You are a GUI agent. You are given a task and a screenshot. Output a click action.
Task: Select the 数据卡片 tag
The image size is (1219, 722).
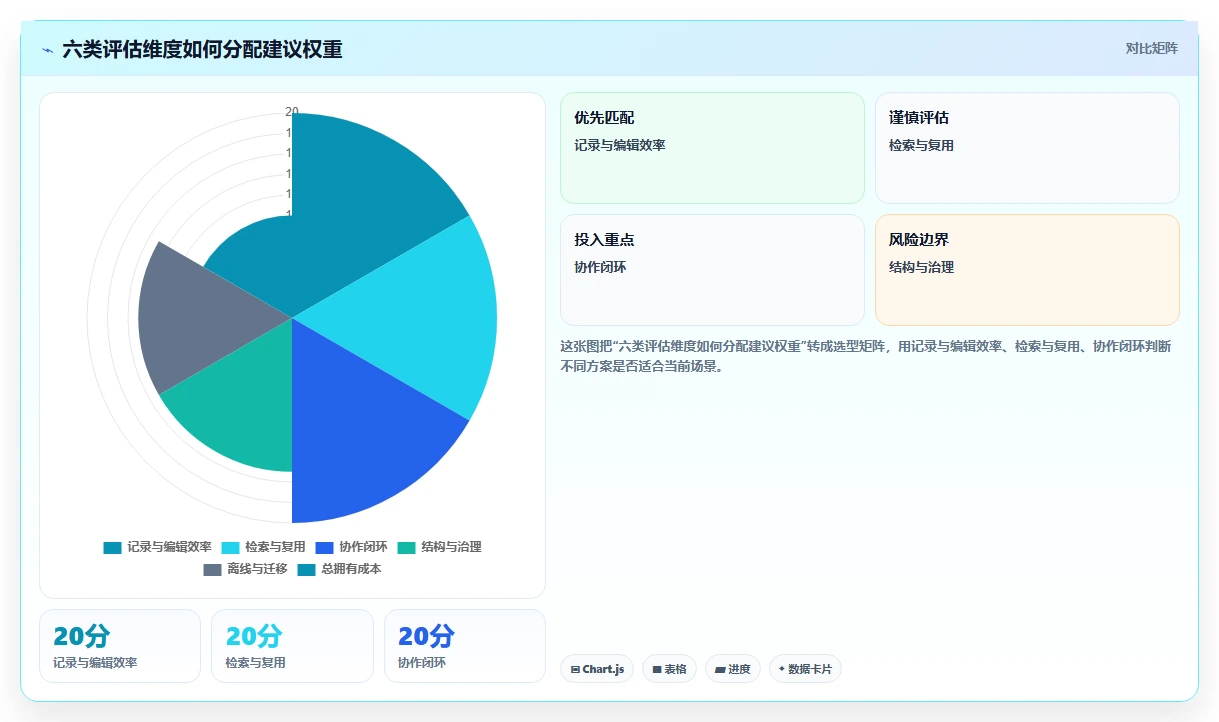(805, 669)
